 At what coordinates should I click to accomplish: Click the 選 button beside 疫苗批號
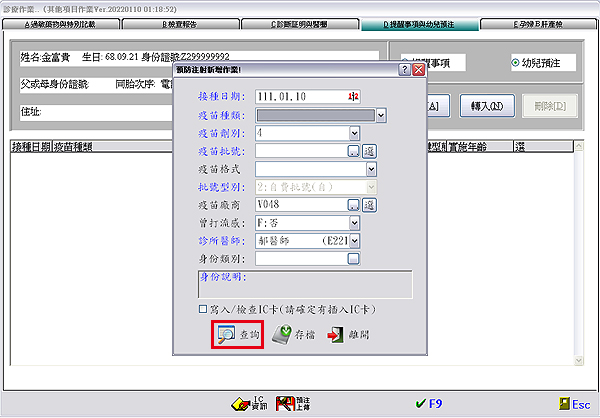369,151
